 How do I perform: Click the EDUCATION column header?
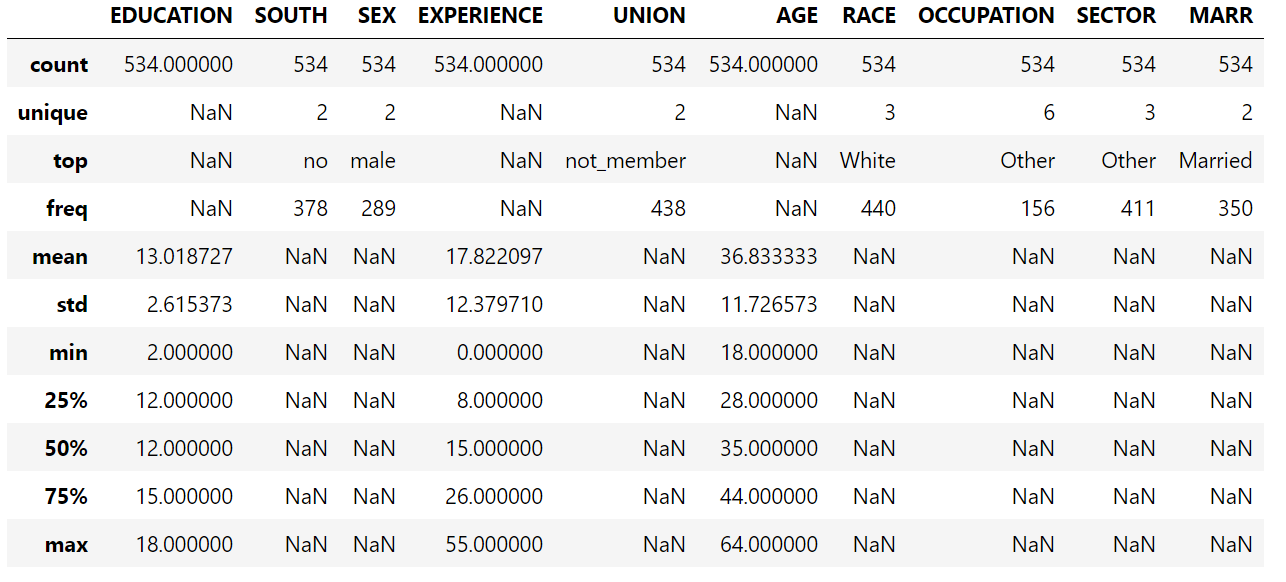(x=171, y=16)
